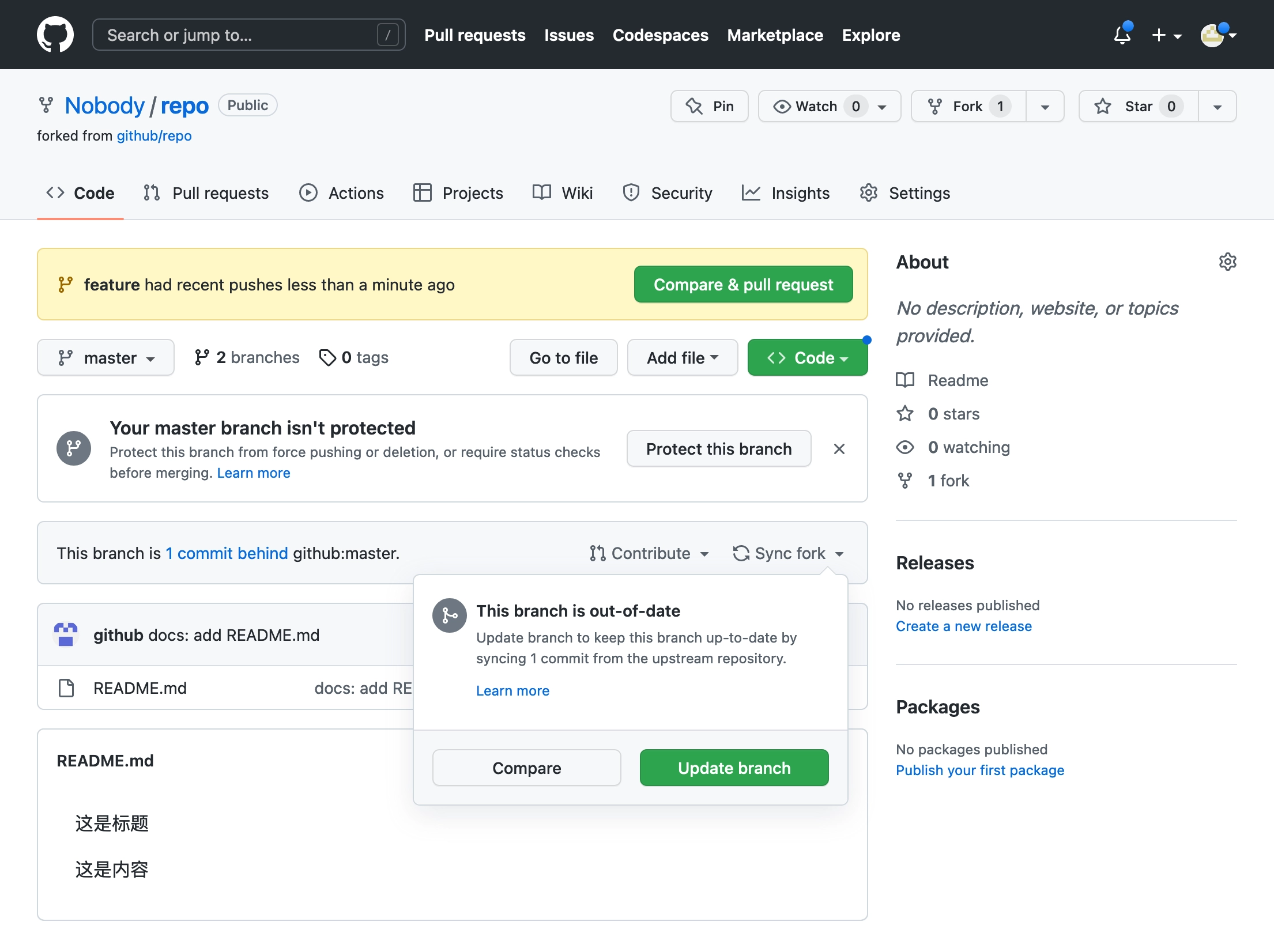Viewport: 1274px width, 952px height.
Task: Click Create a new release
Action: pyautogui.click(x=963, y=626)
